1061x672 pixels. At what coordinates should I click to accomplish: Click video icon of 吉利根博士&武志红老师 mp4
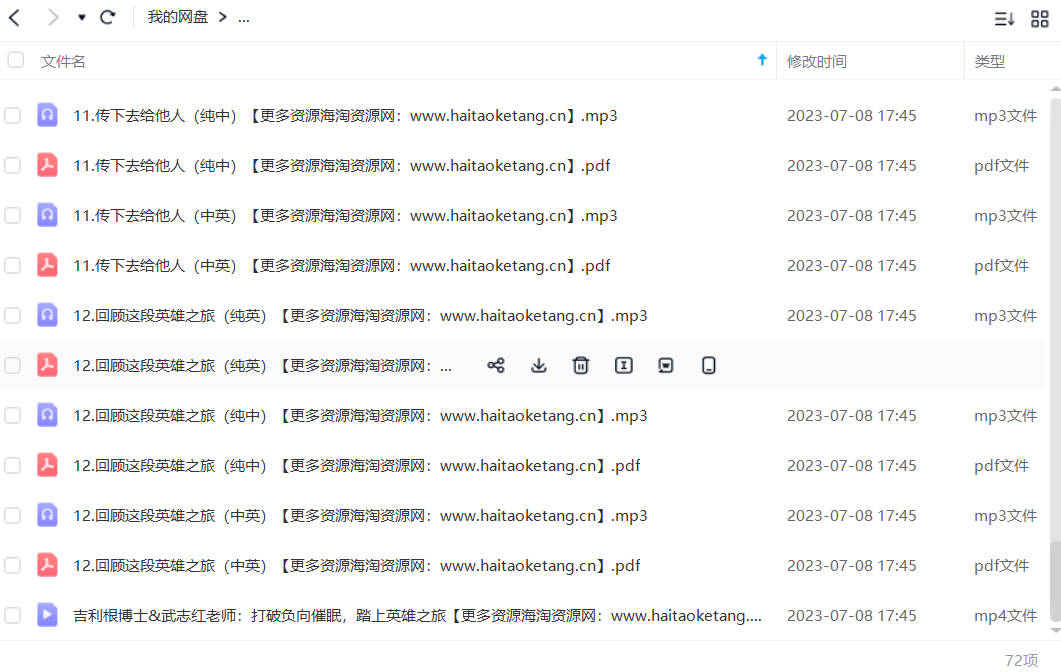pos(47,615)
